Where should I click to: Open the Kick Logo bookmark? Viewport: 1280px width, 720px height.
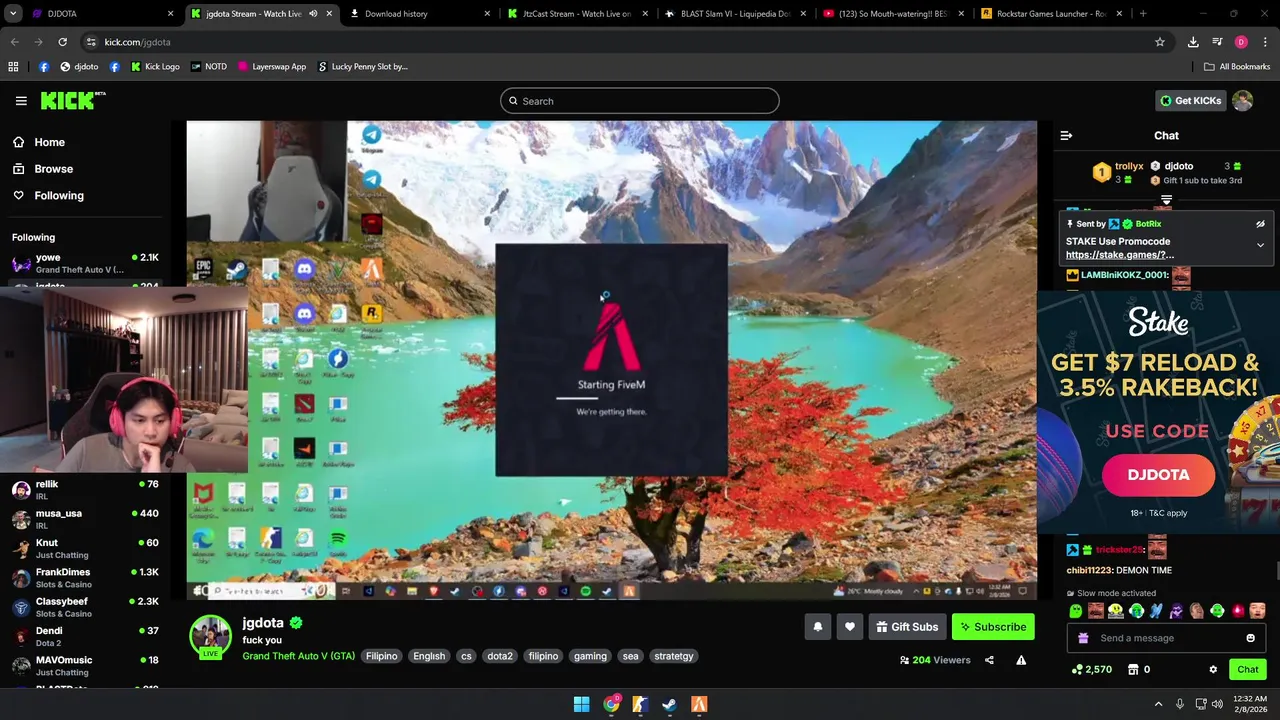[154, 67]
